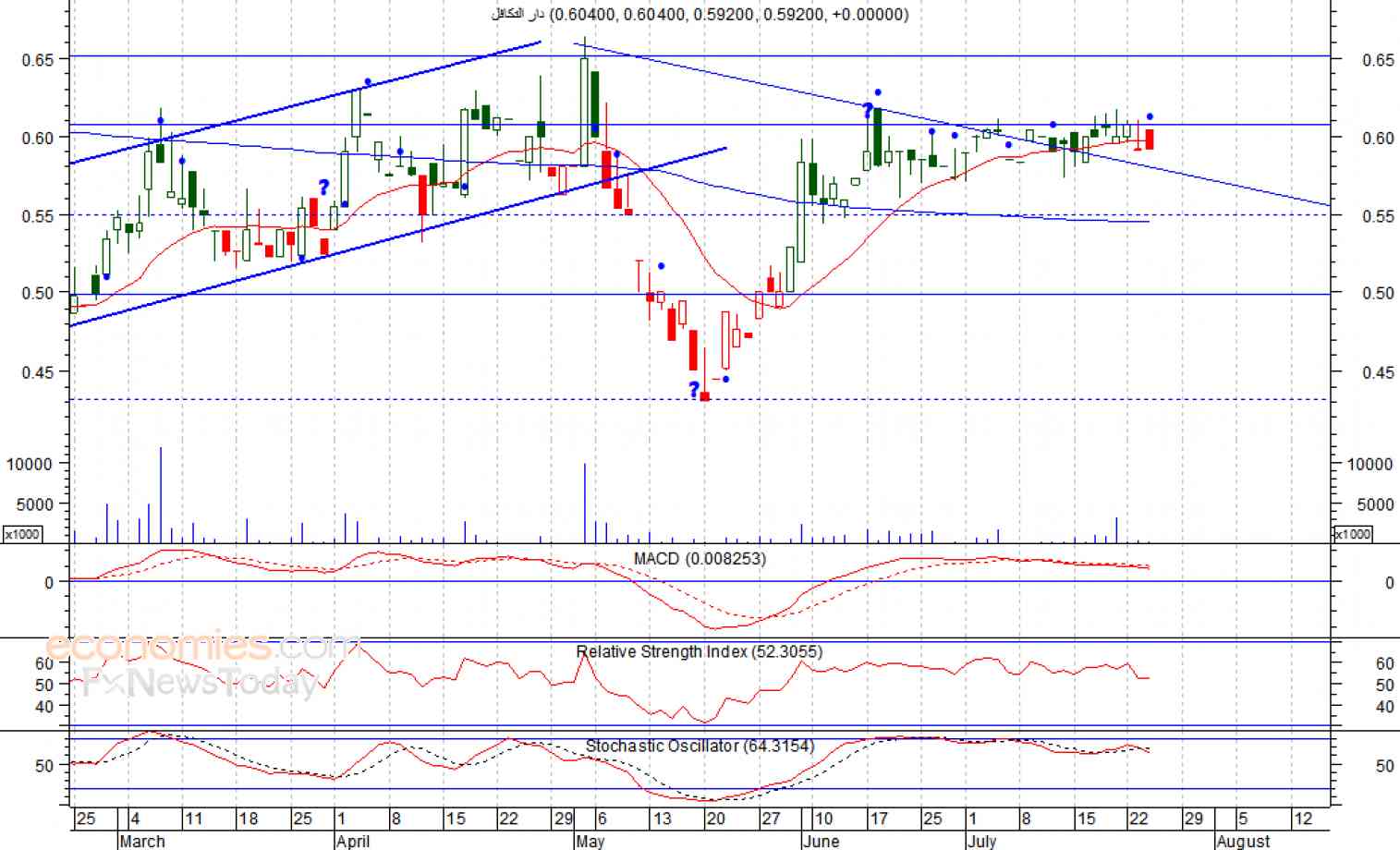Viewport: 1400px width, 850px height.
Task: Select date label 6 on time axis
Action: (x=602, y=819)
